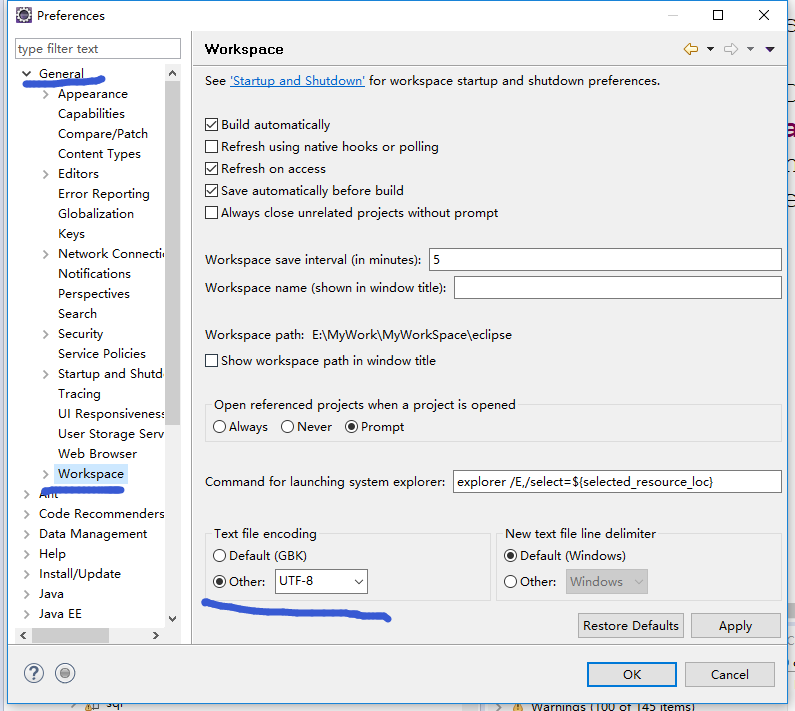Open the Windows line delimiter dropdown
Screen dimensions: 795x711
click(x=607, y=582)
